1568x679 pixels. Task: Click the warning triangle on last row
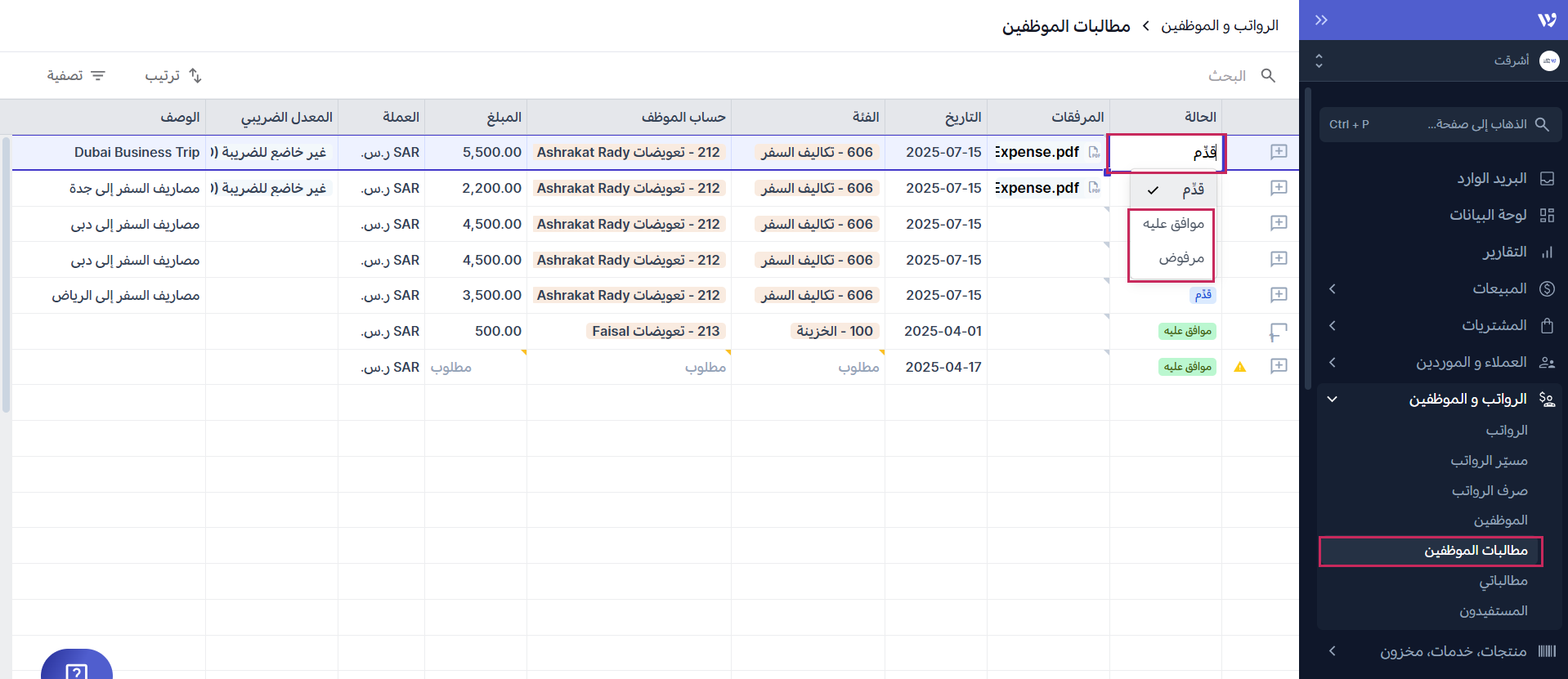[x=1239, y=367]
